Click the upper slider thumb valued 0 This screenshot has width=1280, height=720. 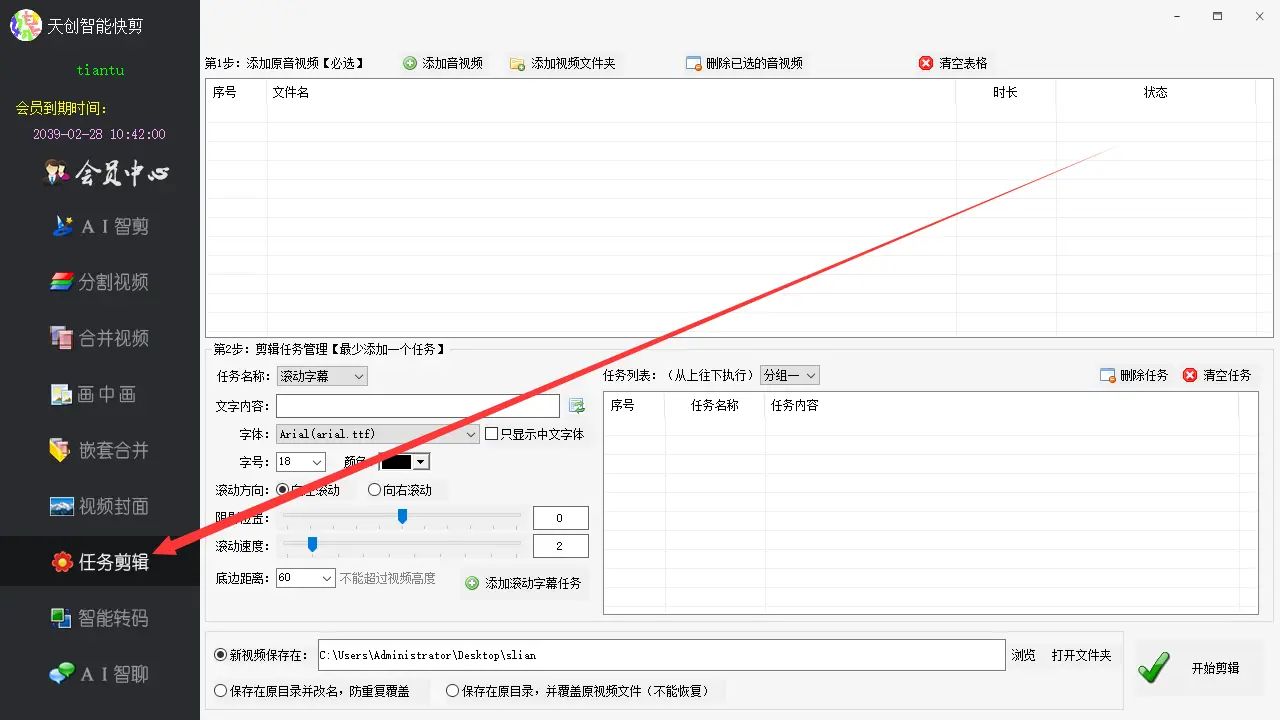(402, 516)
